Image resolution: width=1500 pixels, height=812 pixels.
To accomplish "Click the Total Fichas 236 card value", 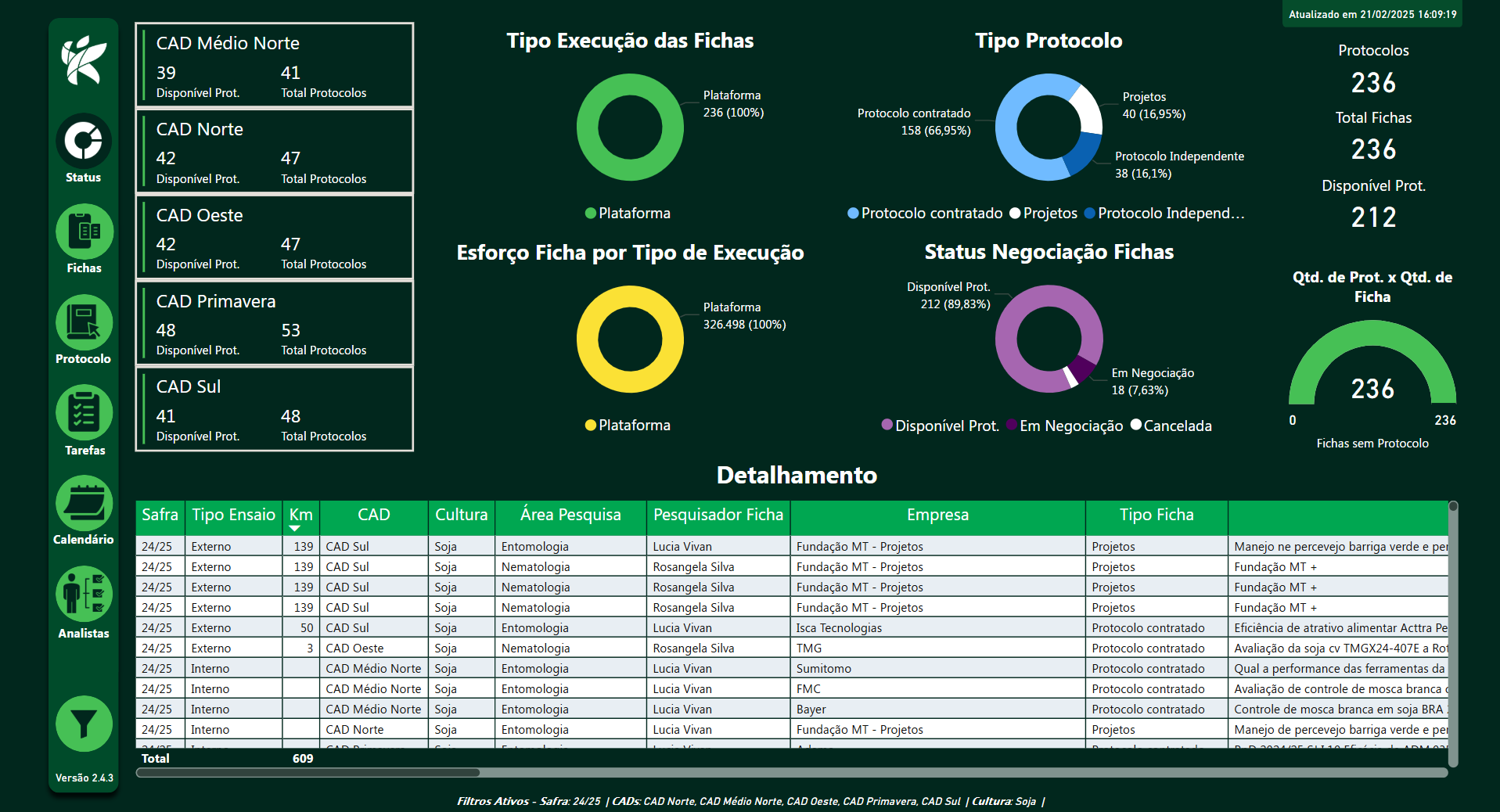I will tap(1373, 149).
